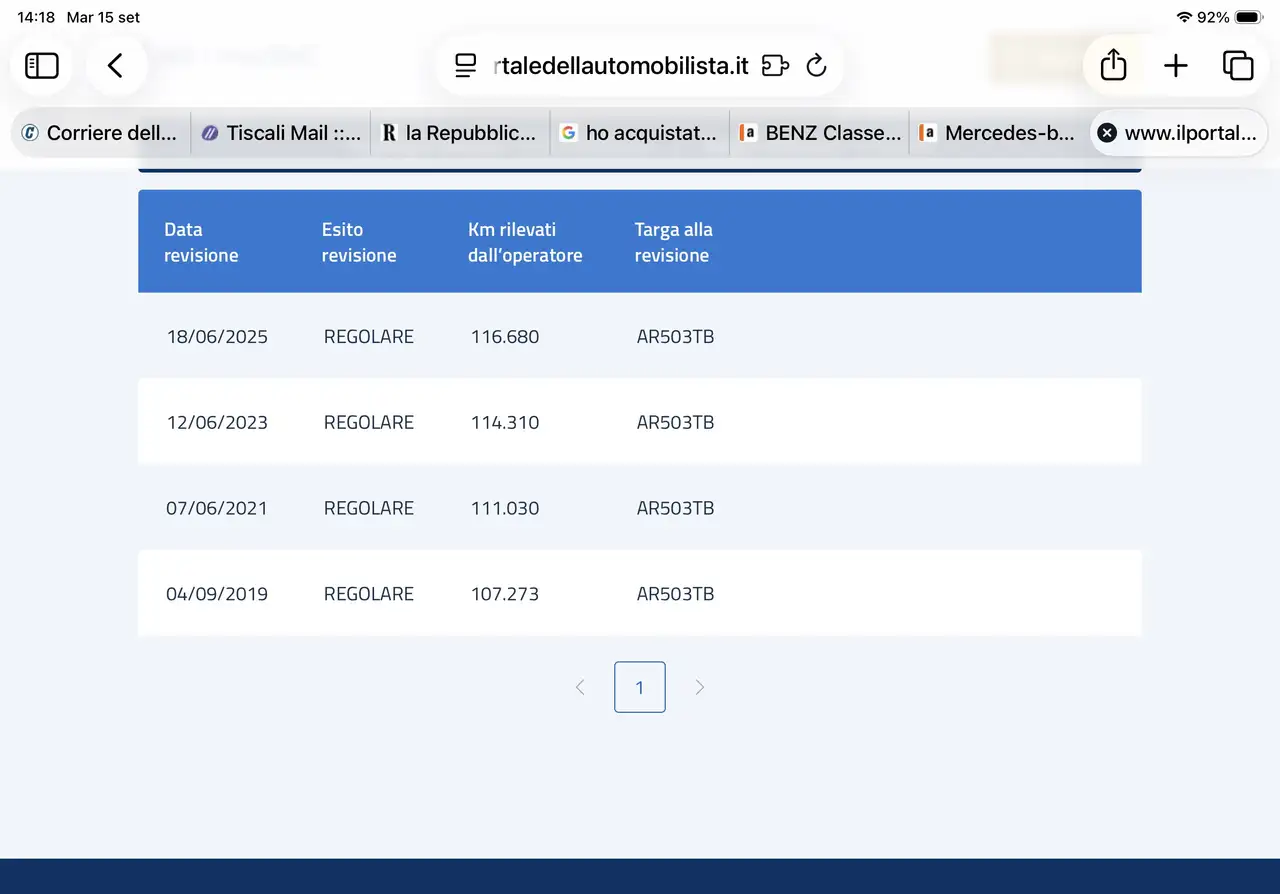Switch to Tiscali Mail tab
This screenshot has height=894, width=1280.
(x=281, y=133)
